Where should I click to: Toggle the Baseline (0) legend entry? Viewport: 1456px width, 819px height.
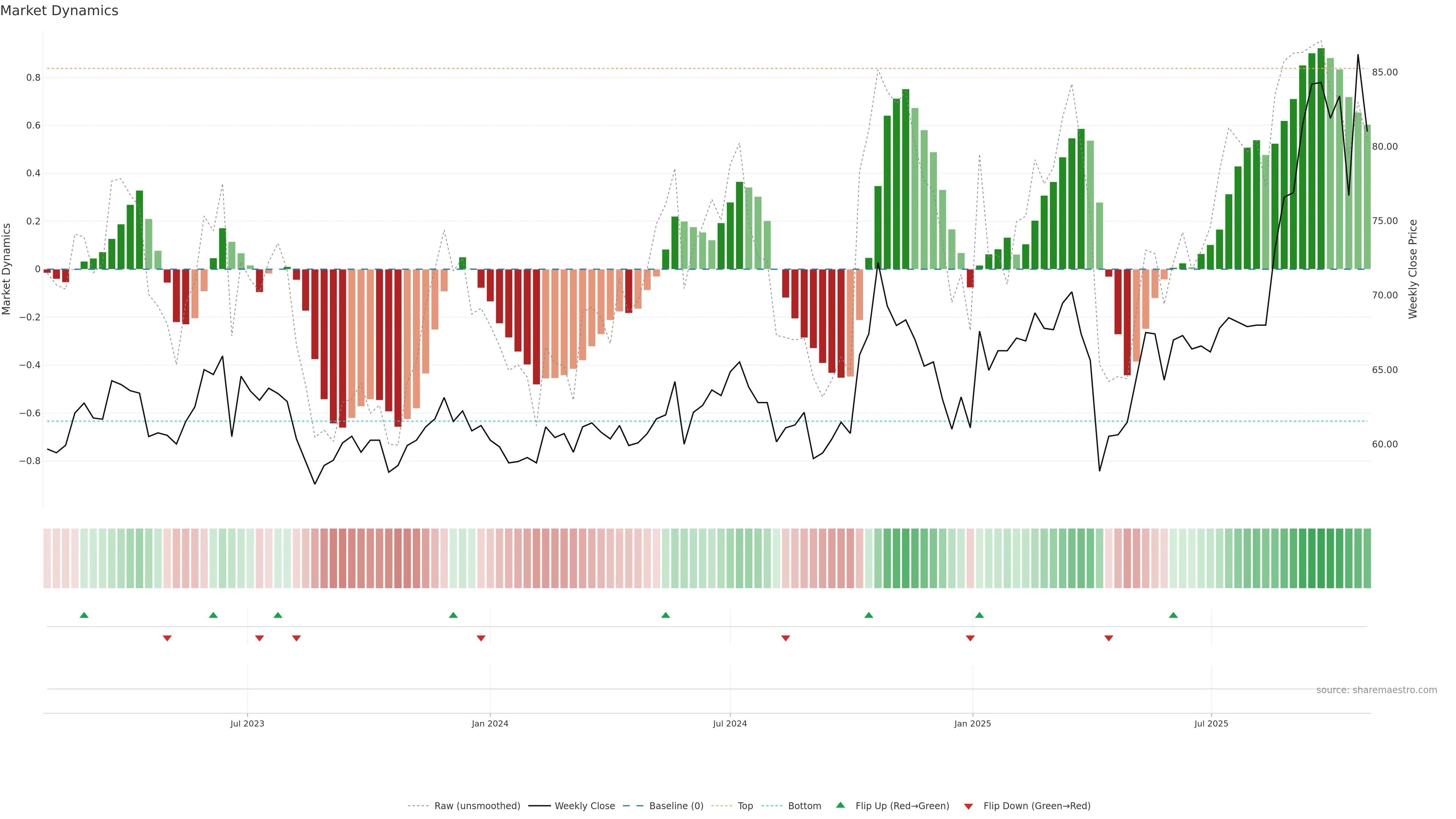point(676,806)
